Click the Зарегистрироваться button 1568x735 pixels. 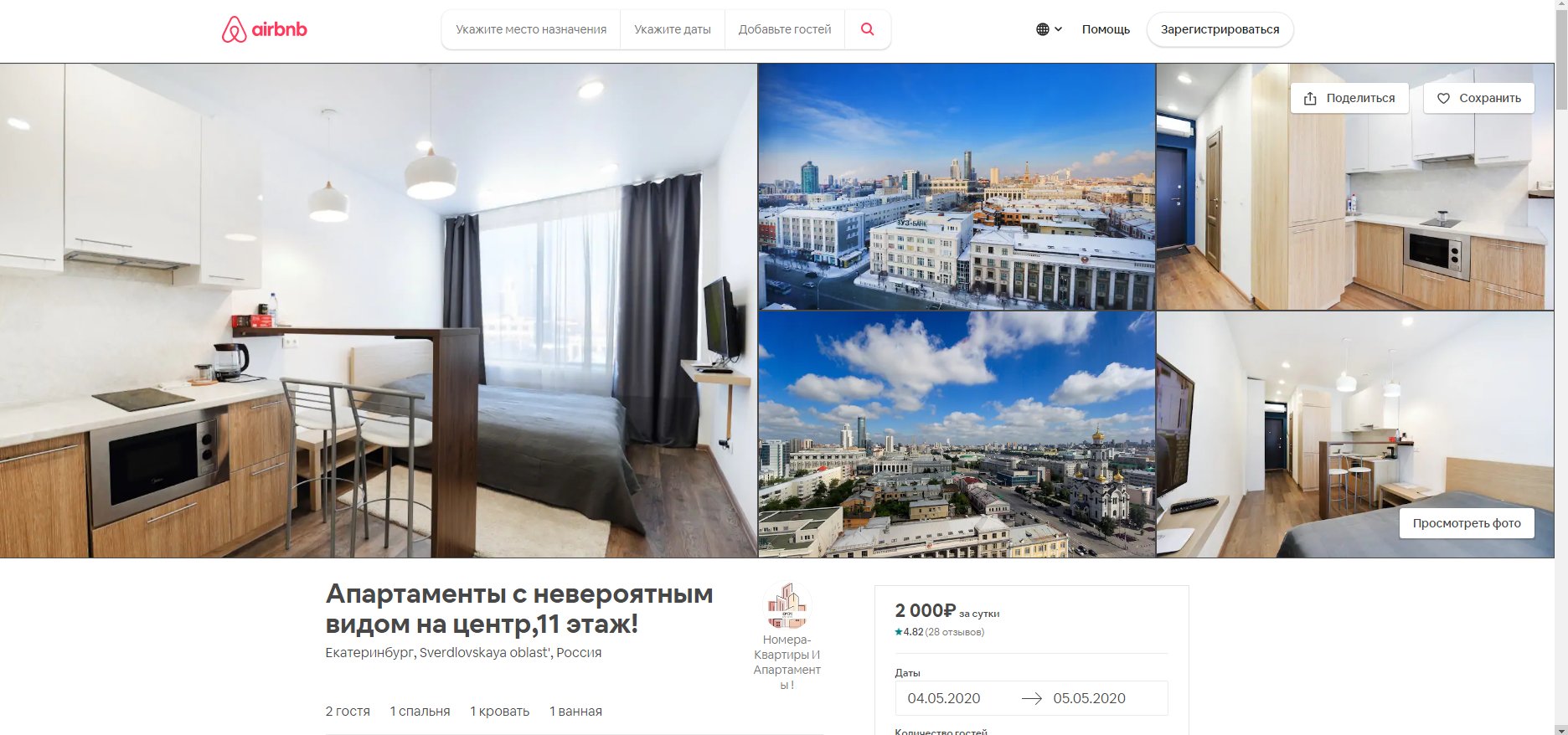[x=1220, y=29]
